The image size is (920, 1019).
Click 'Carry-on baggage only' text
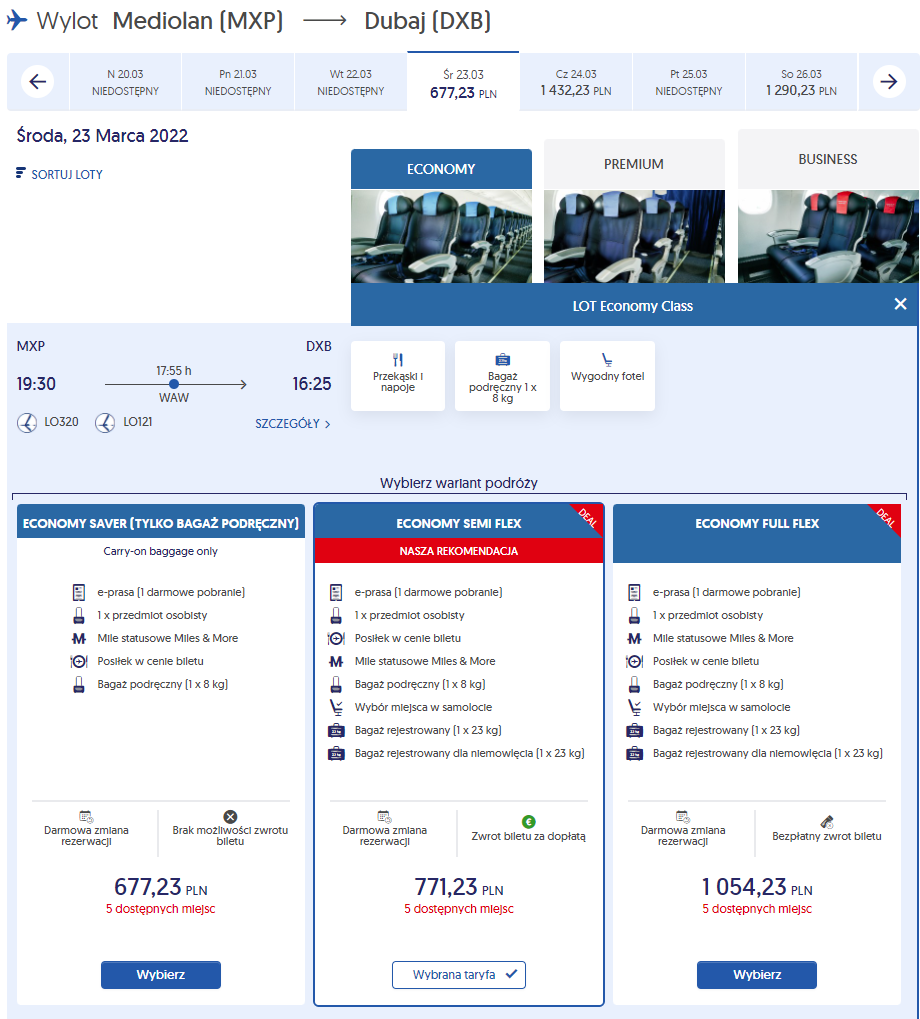[160, 551]
